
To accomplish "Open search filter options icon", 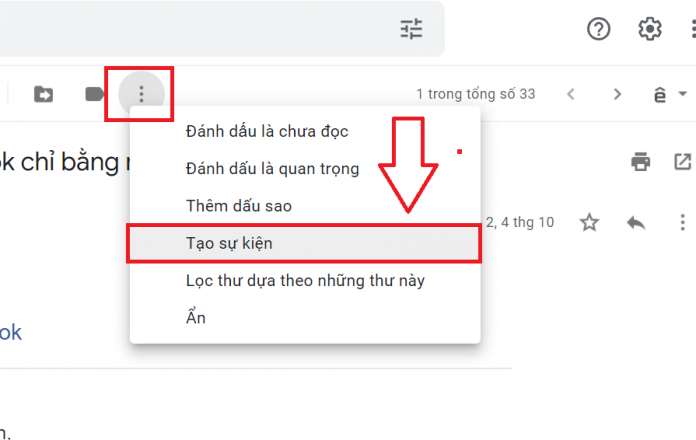I will point(411,29).
